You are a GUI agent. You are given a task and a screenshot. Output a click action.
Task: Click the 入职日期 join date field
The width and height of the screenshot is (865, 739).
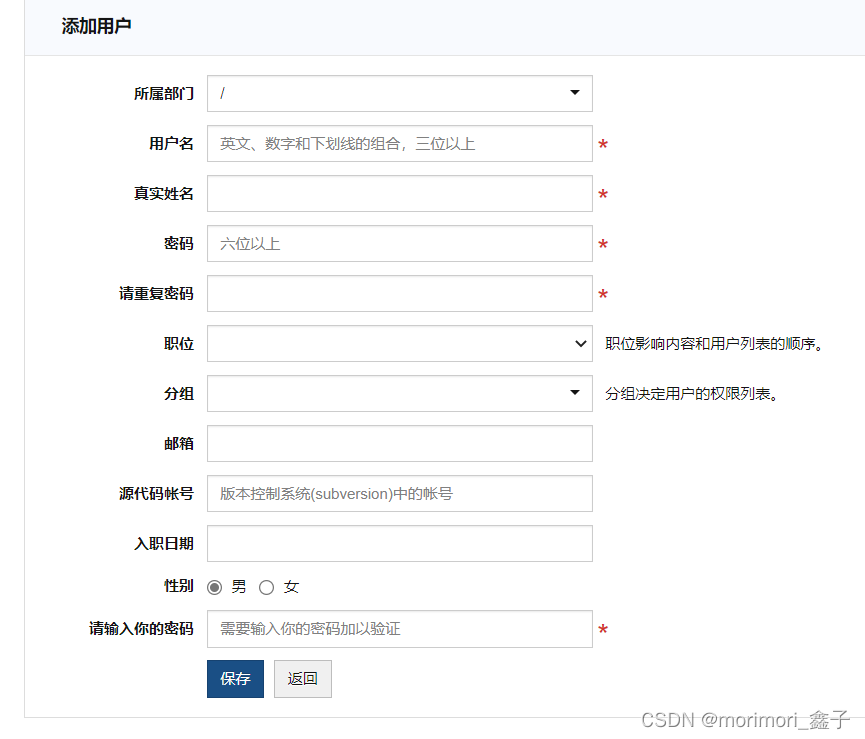click(399, 543)
